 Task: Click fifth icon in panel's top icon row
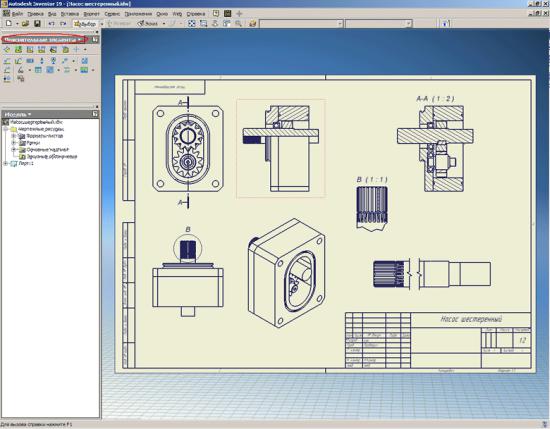click(53, 50)
